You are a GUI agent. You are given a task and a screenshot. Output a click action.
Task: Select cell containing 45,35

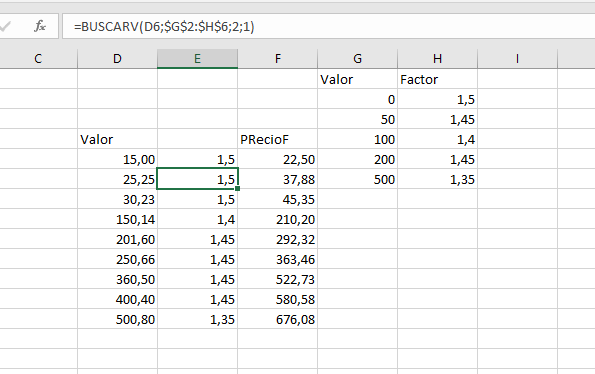pyautogui.click(x=277, y=200)
